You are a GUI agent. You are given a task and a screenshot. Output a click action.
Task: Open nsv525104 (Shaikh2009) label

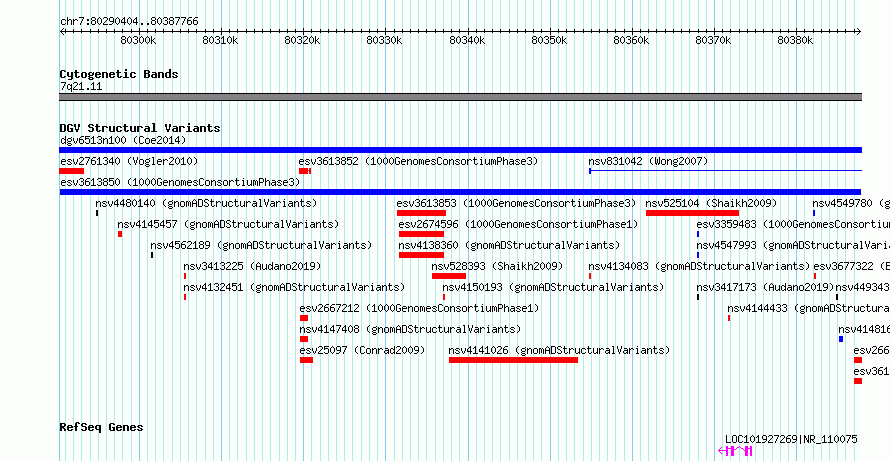(711, 203)
